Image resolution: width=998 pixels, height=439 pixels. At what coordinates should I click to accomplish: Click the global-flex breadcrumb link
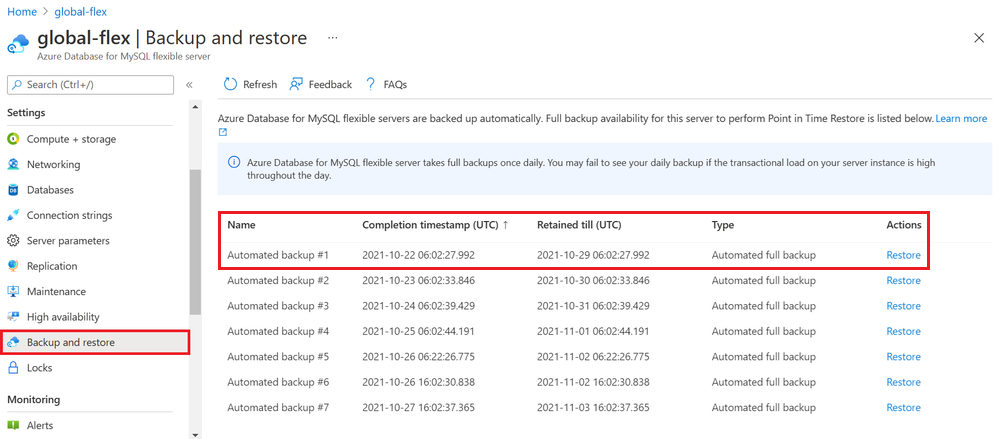click(x=81, y=11)
